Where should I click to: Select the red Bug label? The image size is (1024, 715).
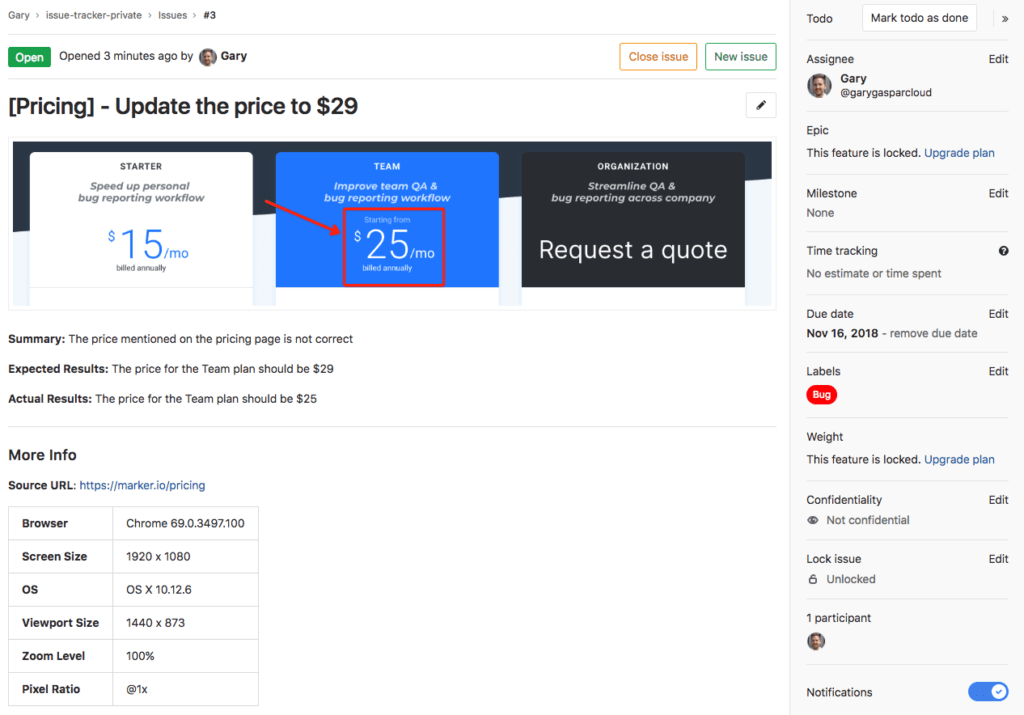click(x=821, y=394)
